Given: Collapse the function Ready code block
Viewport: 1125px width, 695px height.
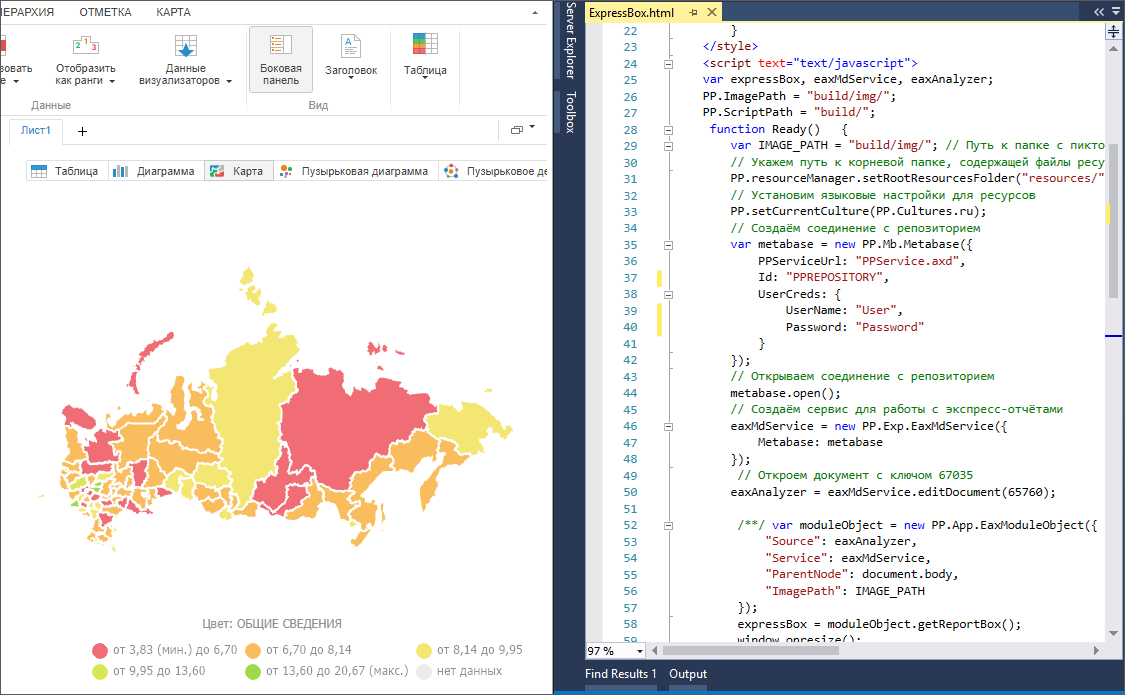Looking at the screenshot, I should click(x=668, y=129).
